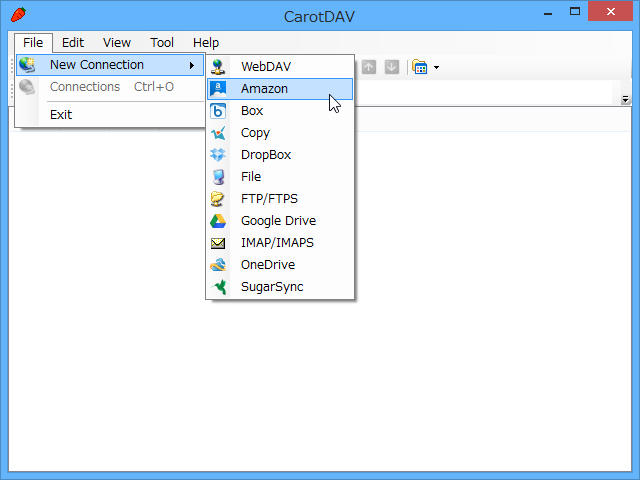Expand the New Connection submenu arrow
Viewport: 640px width, 480px height.
coord(192,65)
